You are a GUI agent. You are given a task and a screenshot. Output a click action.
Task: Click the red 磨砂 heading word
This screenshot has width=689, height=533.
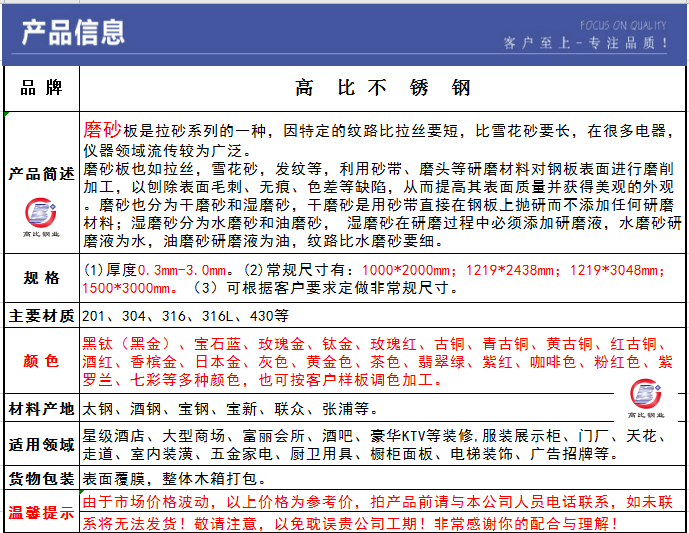[102, 130]
